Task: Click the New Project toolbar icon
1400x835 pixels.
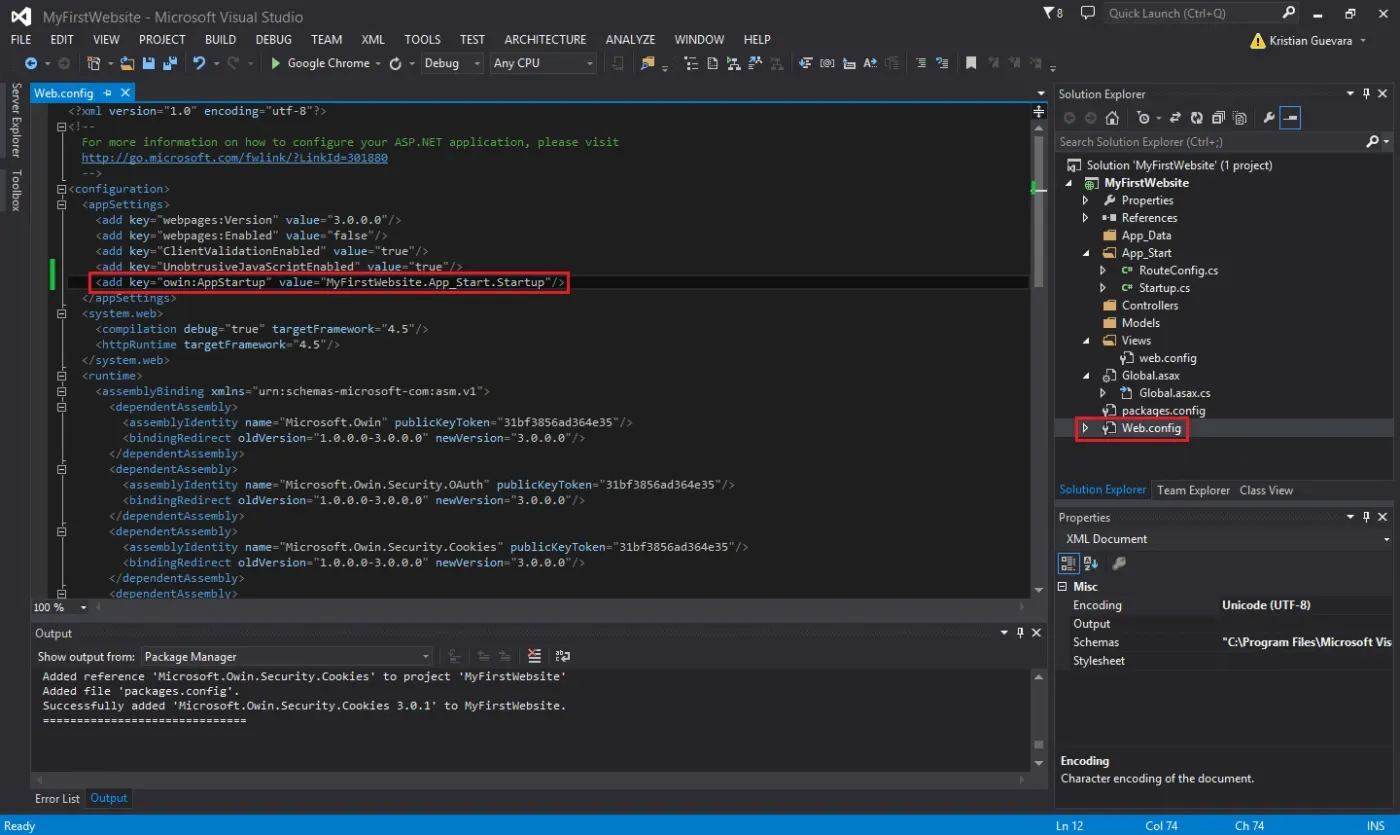Action: (93, 63)
